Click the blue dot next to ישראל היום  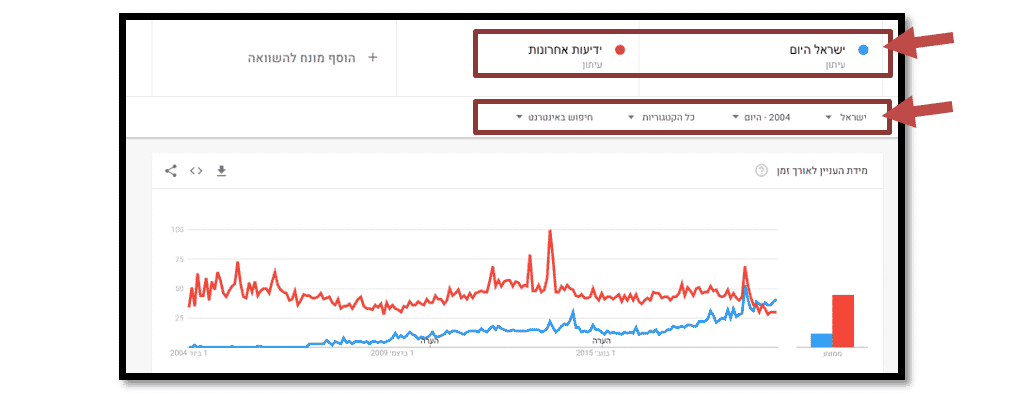coord(862,50)
